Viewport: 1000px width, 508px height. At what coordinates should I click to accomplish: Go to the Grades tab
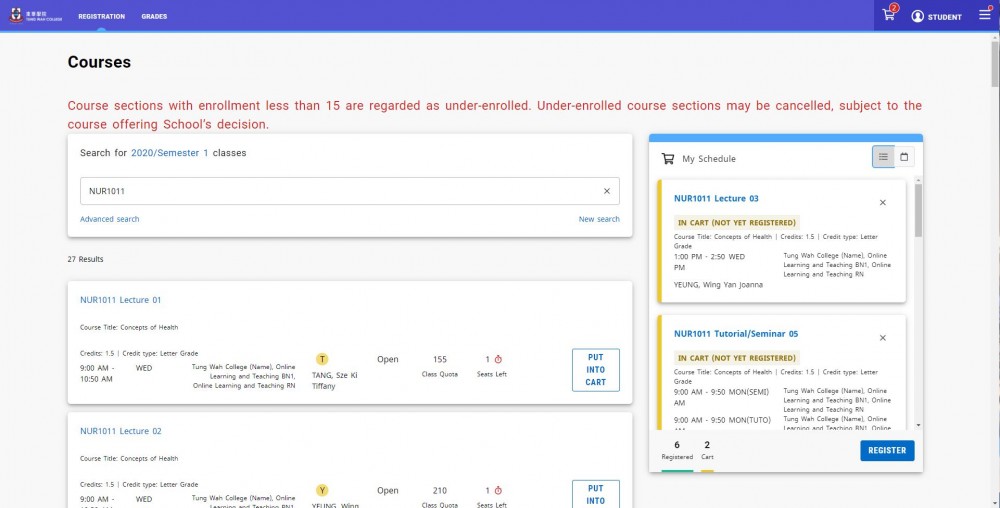(154, 17)
